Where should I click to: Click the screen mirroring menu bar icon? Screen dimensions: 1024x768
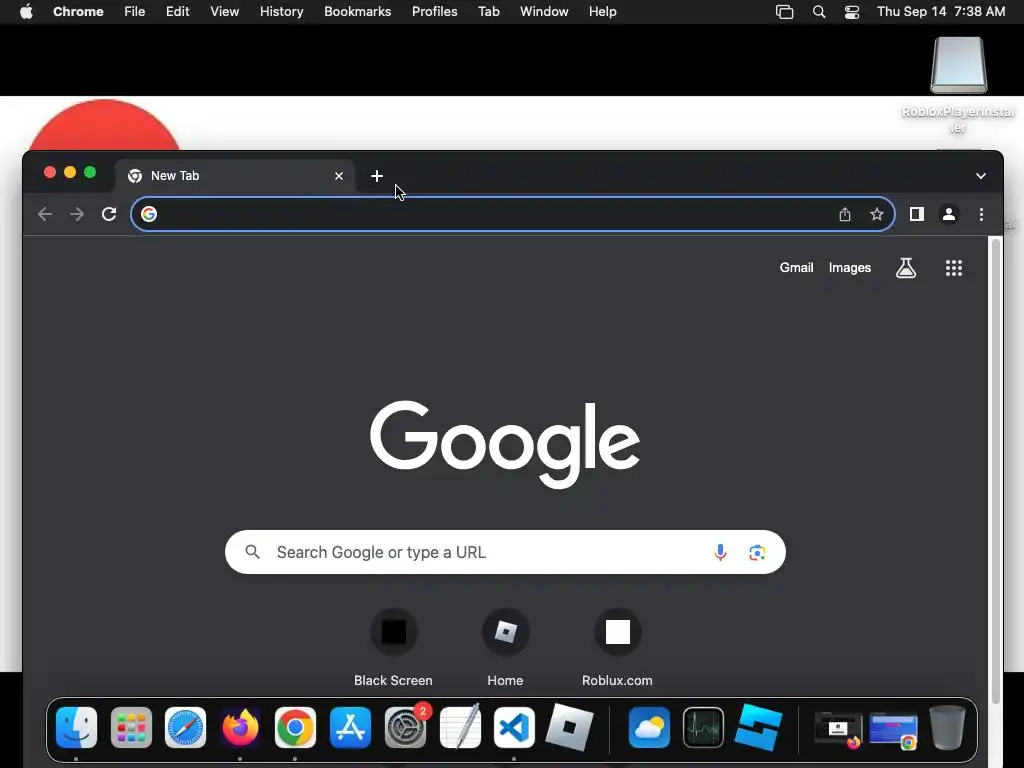coord(784,12)
